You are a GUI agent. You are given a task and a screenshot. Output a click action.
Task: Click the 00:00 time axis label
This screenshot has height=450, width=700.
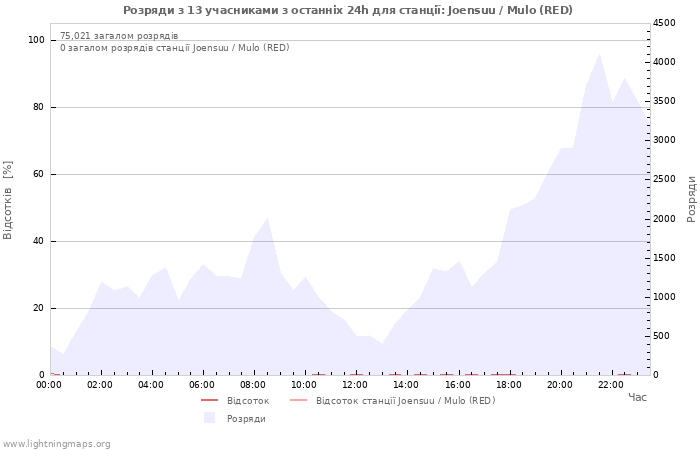coord(49,385)
